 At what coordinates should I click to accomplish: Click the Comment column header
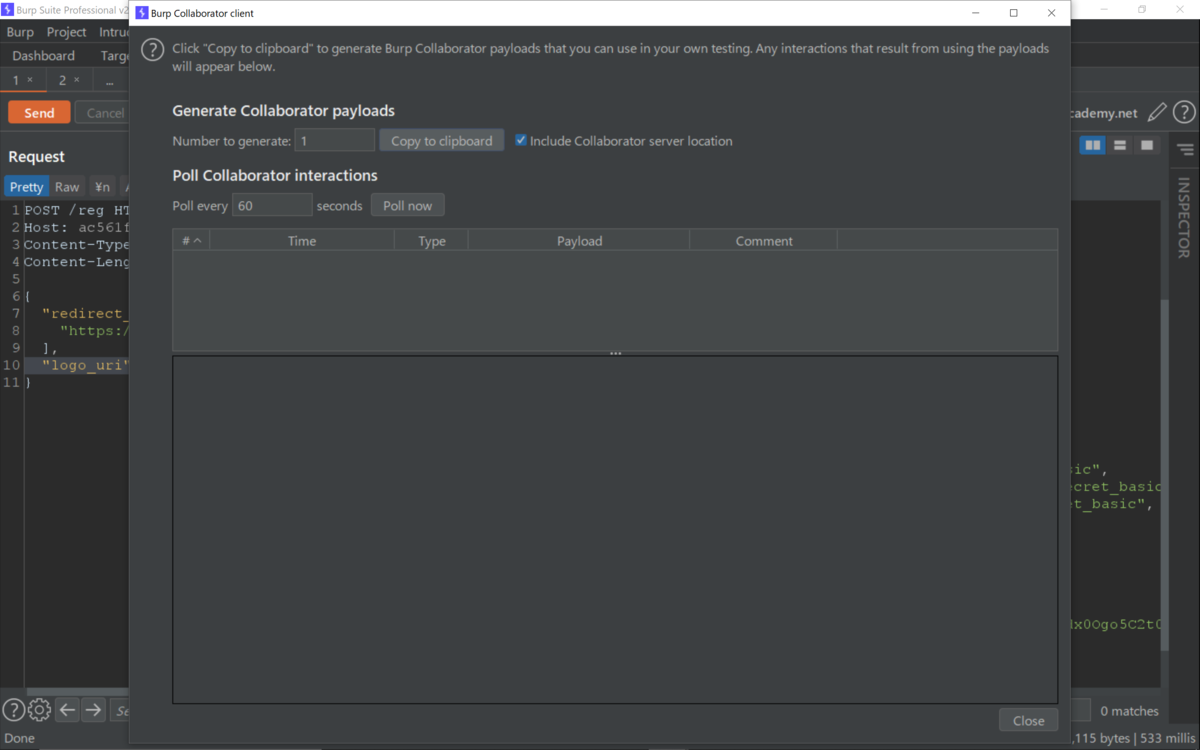pos(764,240)
